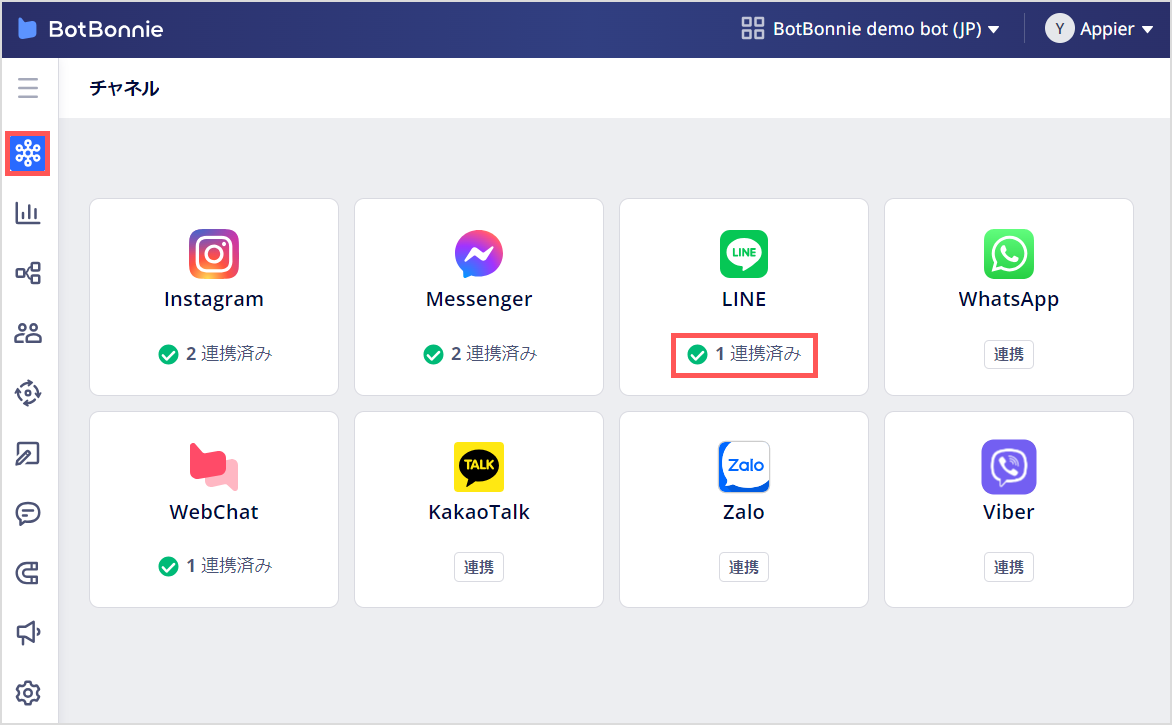Click the Viber logo icon
The image size is (1172, 725).
coord(1009,466)
